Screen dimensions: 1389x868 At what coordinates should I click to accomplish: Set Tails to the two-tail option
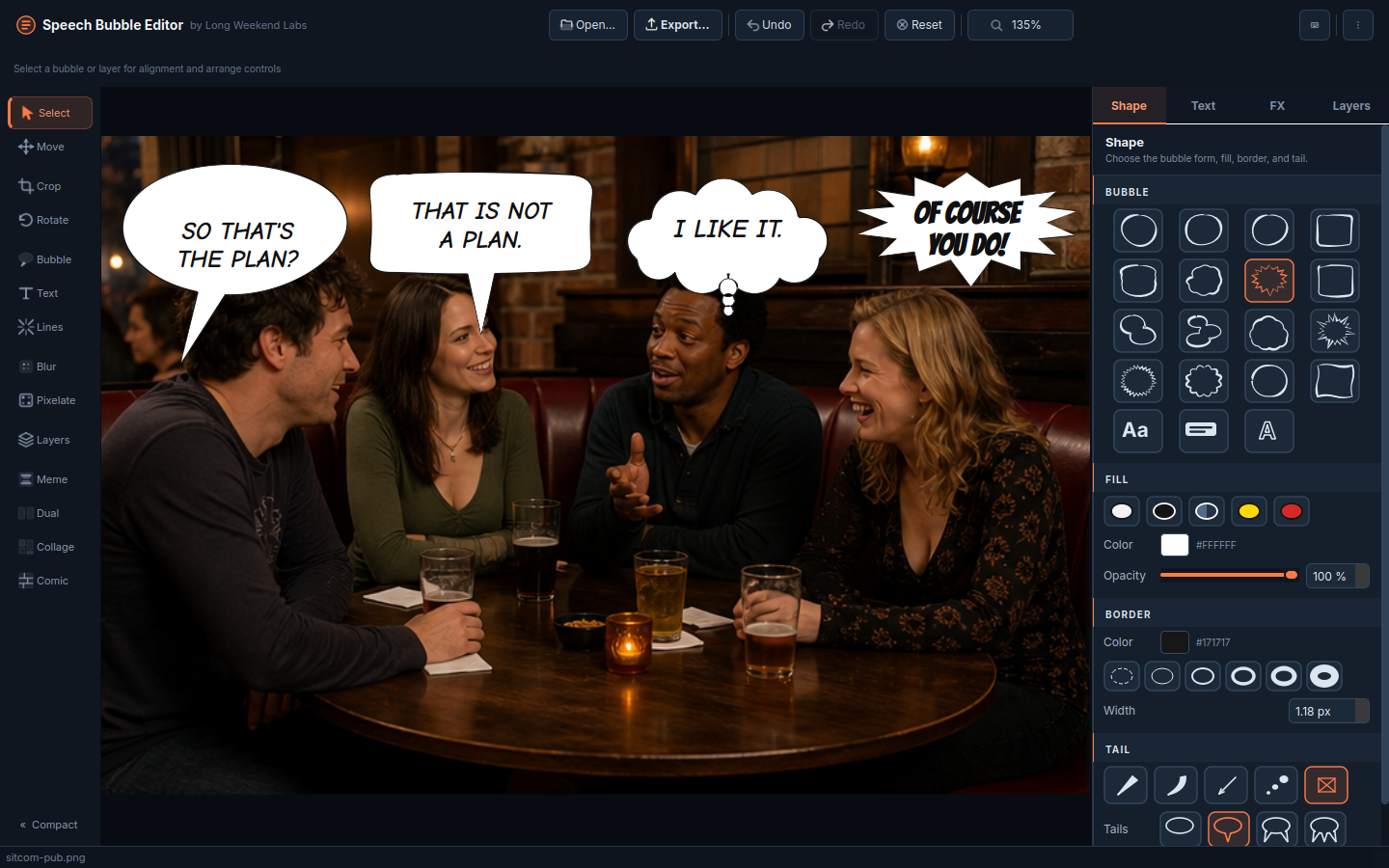click(x=1276, y=828)
